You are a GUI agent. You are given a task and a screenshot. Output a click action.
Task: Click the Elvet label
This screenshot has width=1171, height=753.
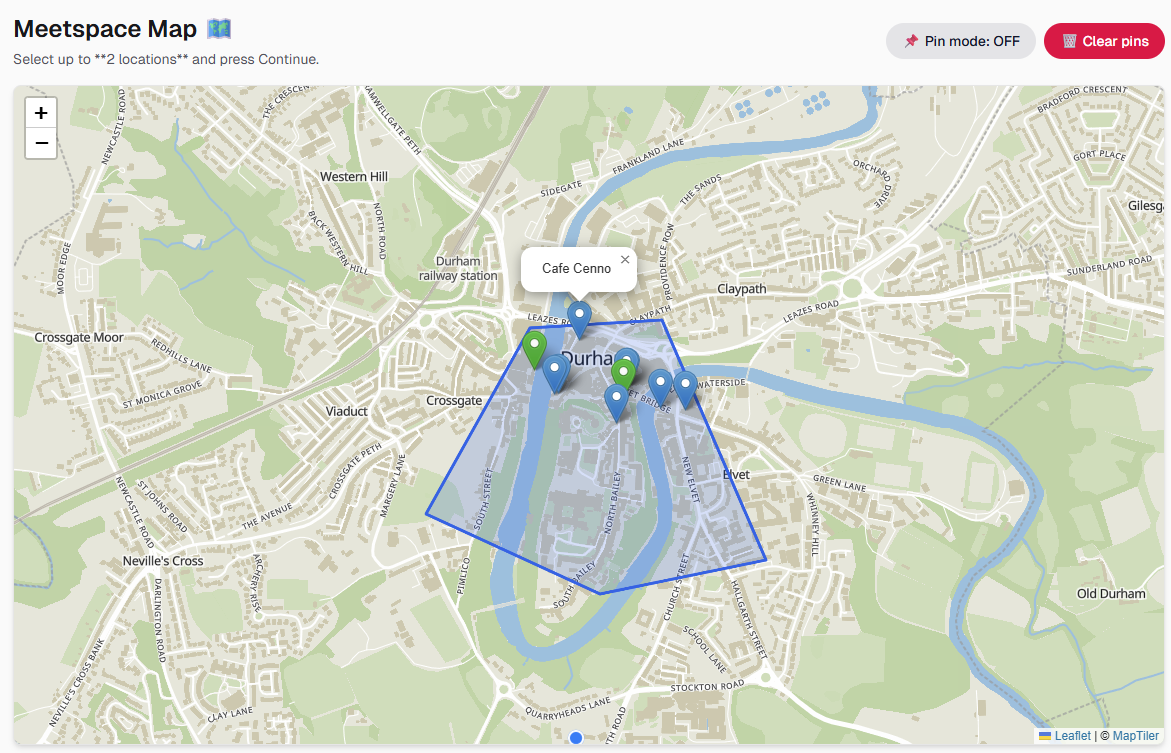[736, 474]
